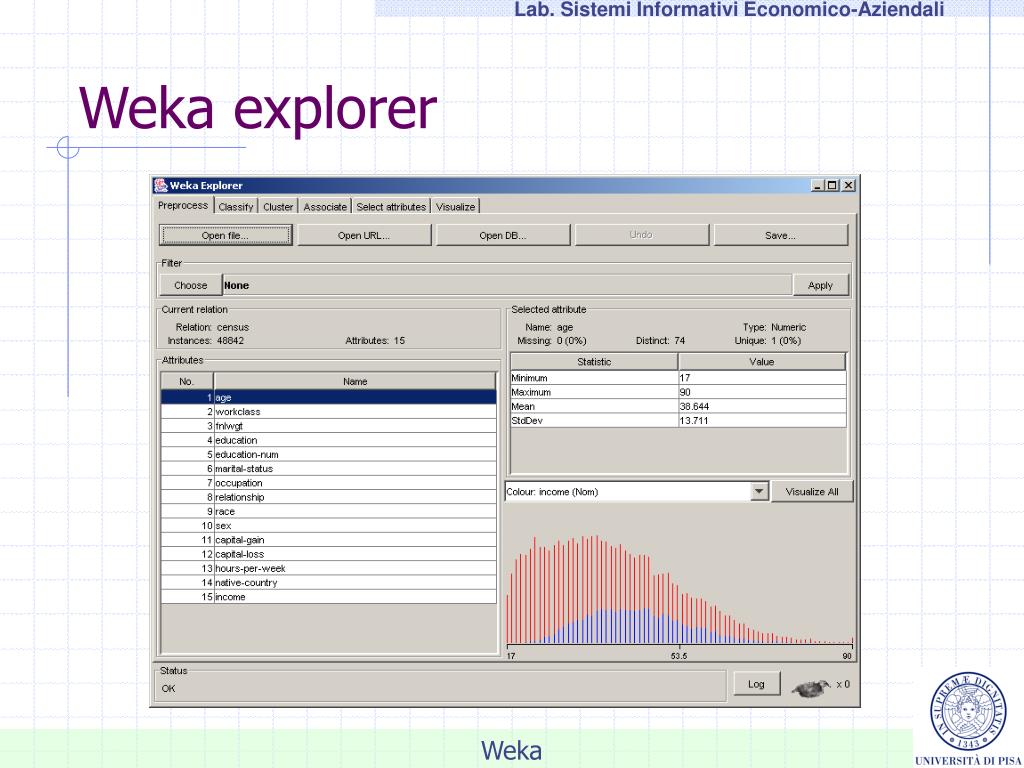Click the Open URL... button
The image size is (1024, 768).
pyautogui.click(x=364, y=235)
